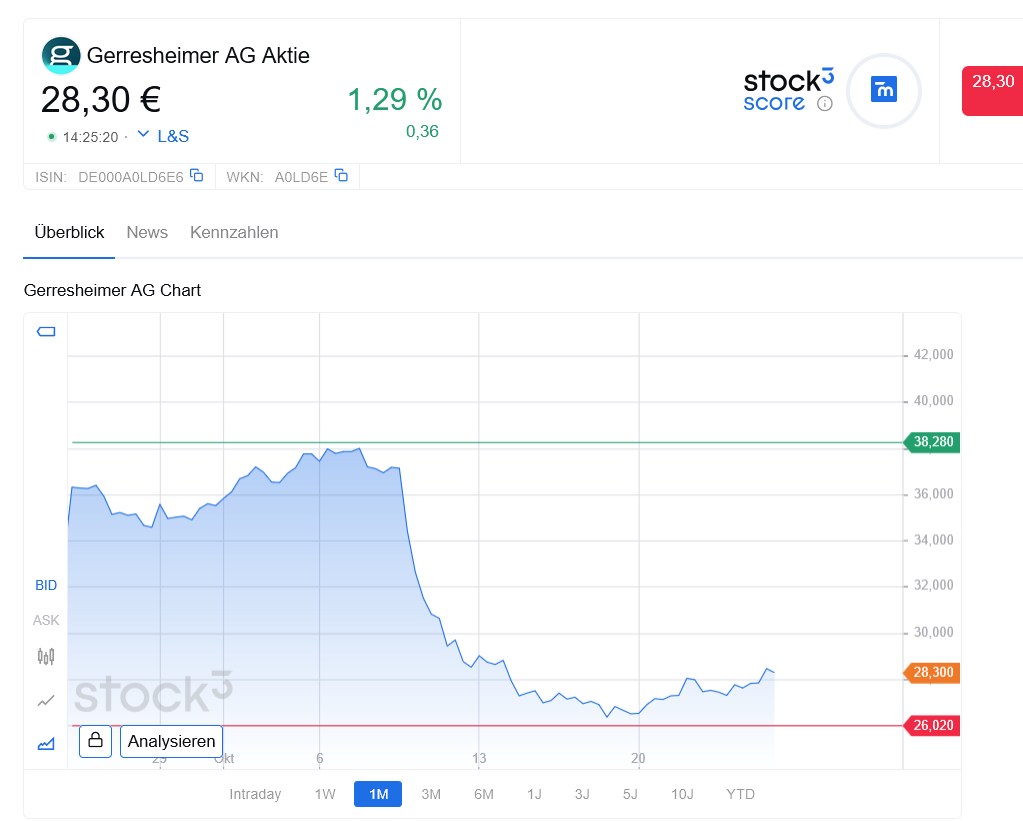Select the 1W timeframe
The width and height of the screenshot is (1023, 821).
tap(325, 794)
